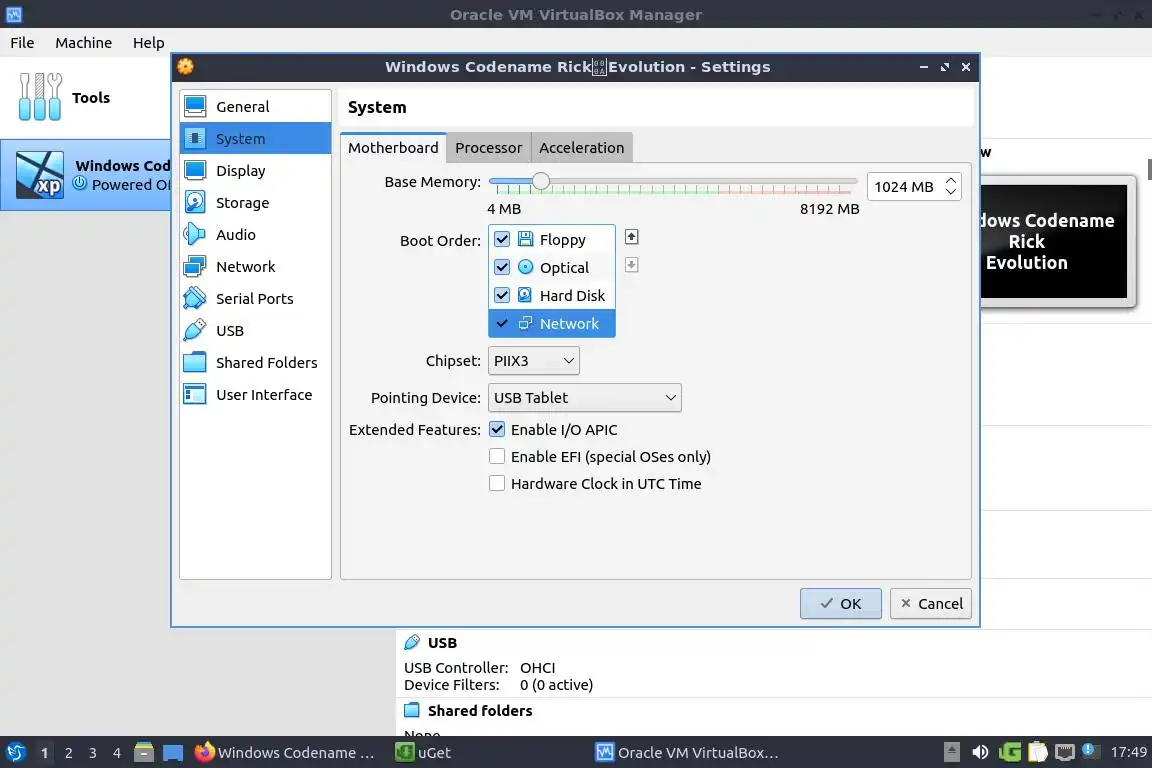Select the System settings category
Image resolution: width=1152 pixels, height=768 pixels.
(255, 138)
